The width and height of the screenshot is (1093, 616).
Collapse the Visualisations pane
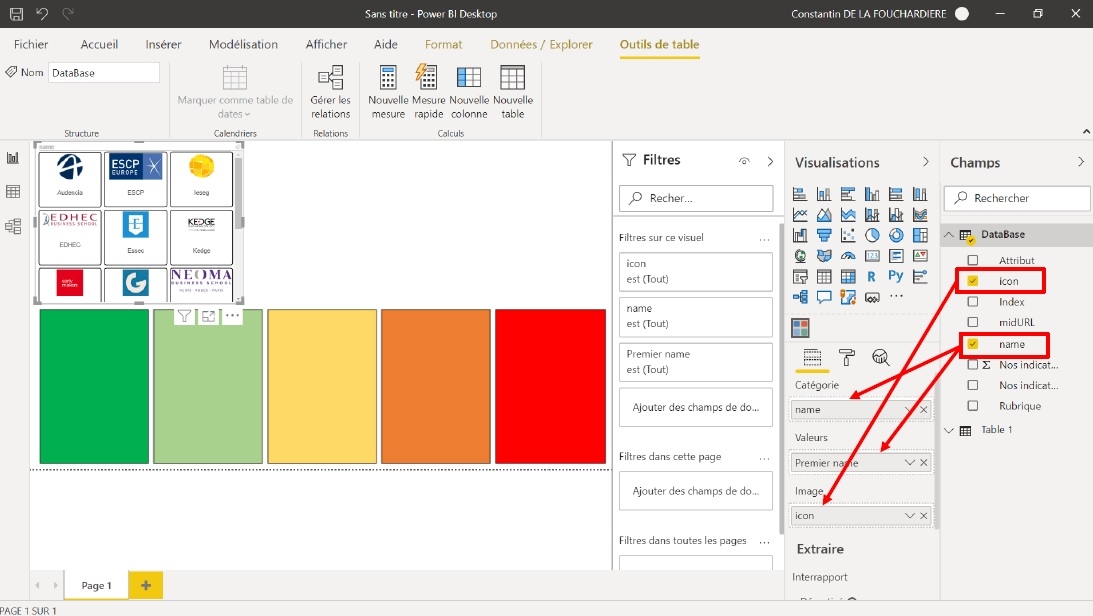pyautogui.click(x=926, y=162)
